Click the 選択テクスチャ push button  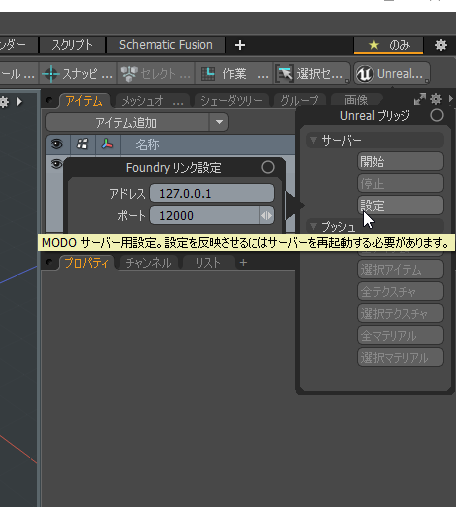click(400, 313)
